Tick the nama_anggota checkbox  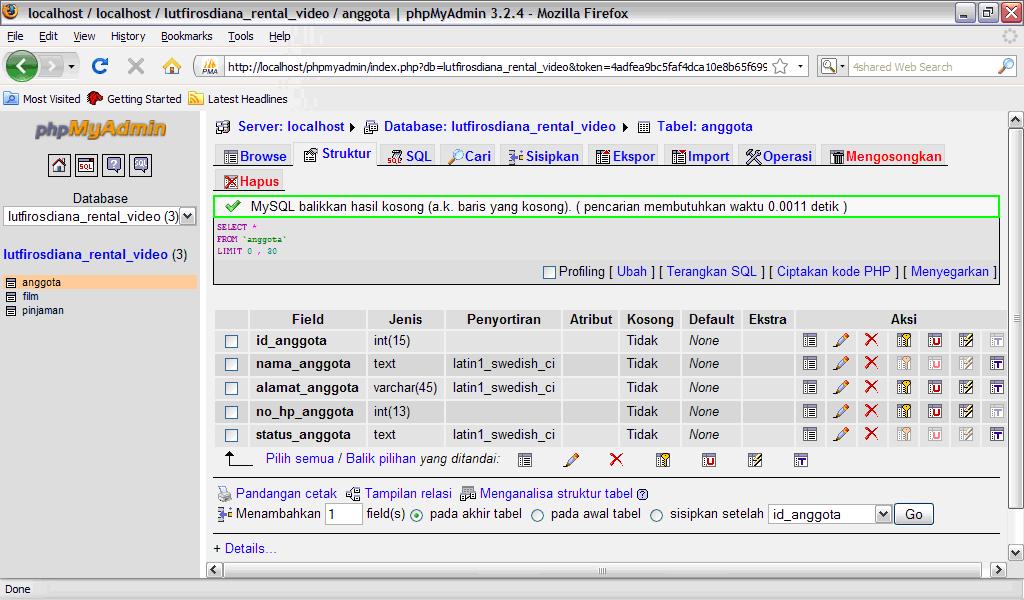pos(231,364)
